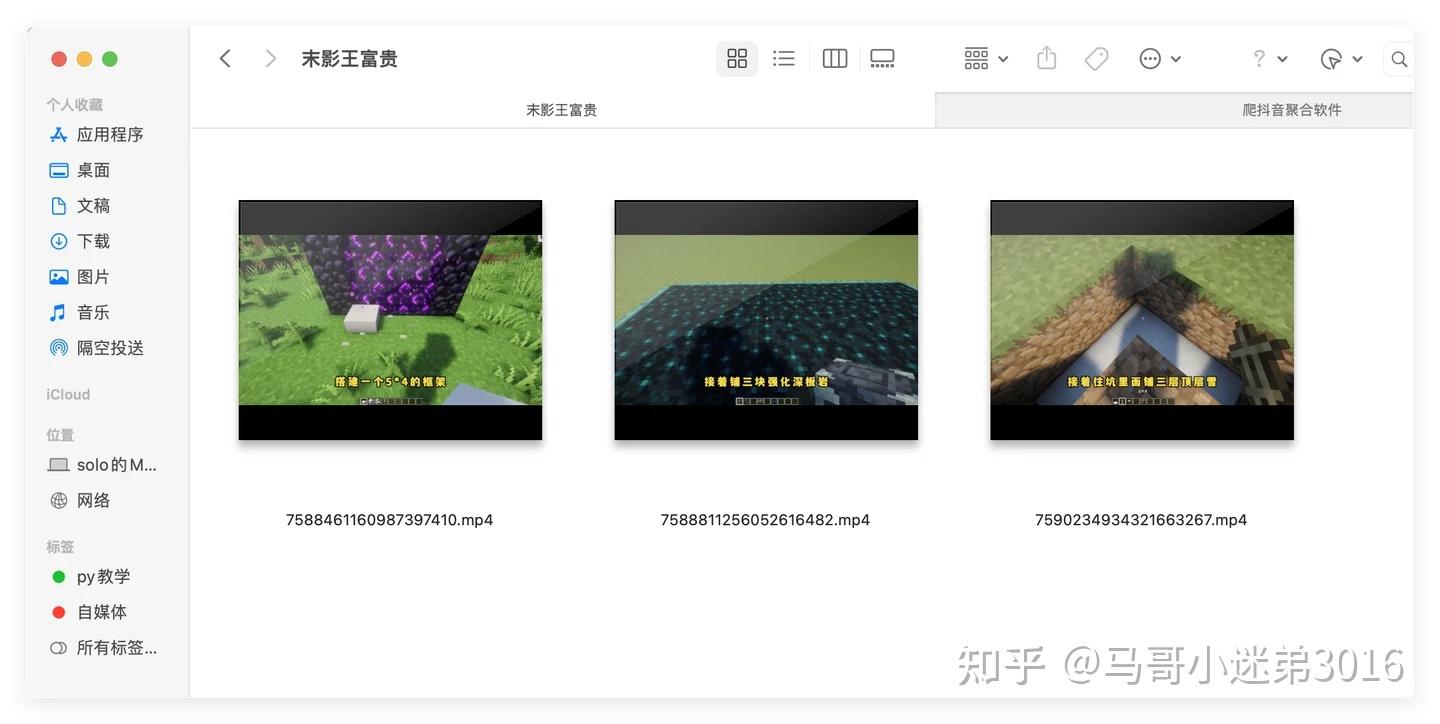Open the question mark help dropdown

coord(1270,59)
